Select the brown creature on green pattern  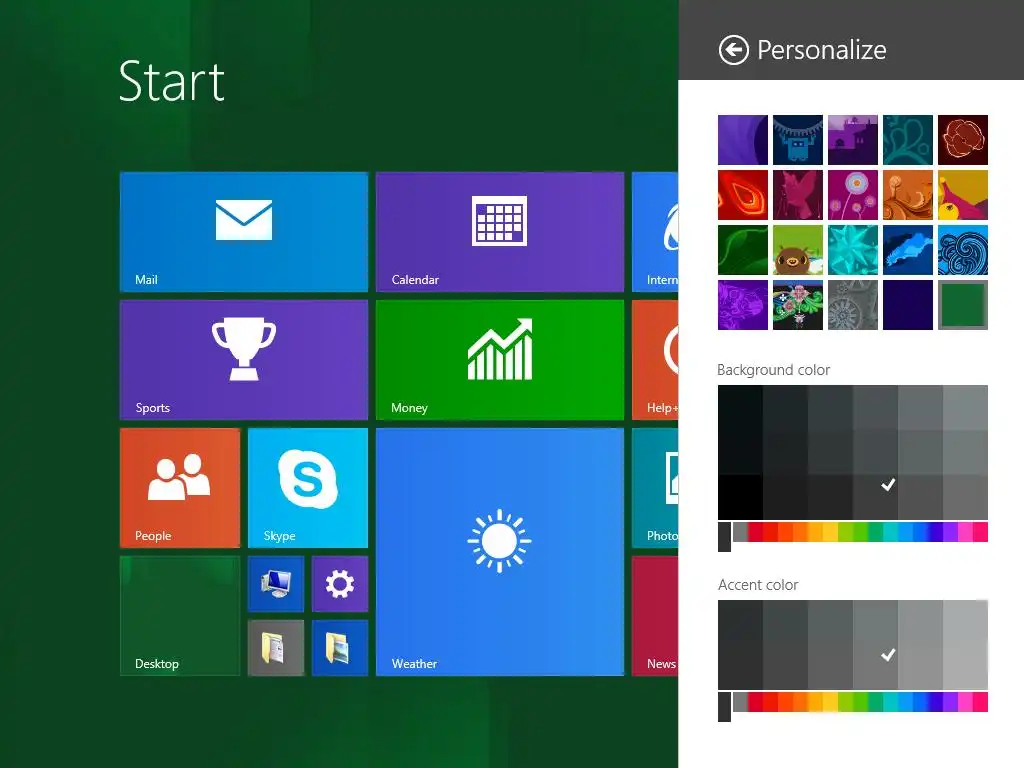point(797,250)
